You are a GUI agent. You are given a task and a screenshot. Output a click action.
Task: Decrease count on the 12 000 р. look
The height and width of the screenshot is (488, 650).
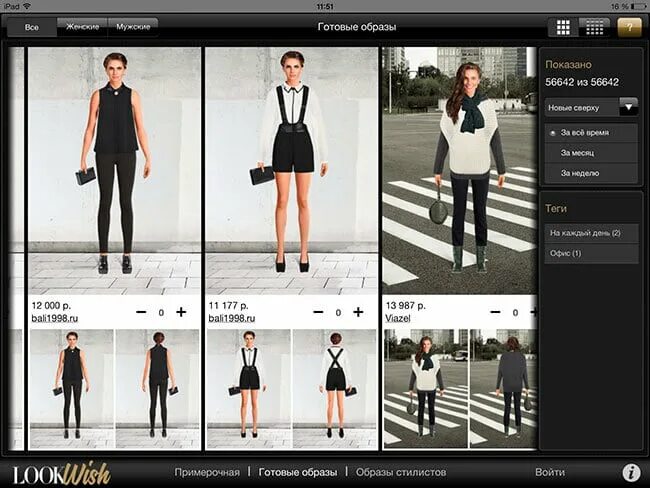click(141, 312)
